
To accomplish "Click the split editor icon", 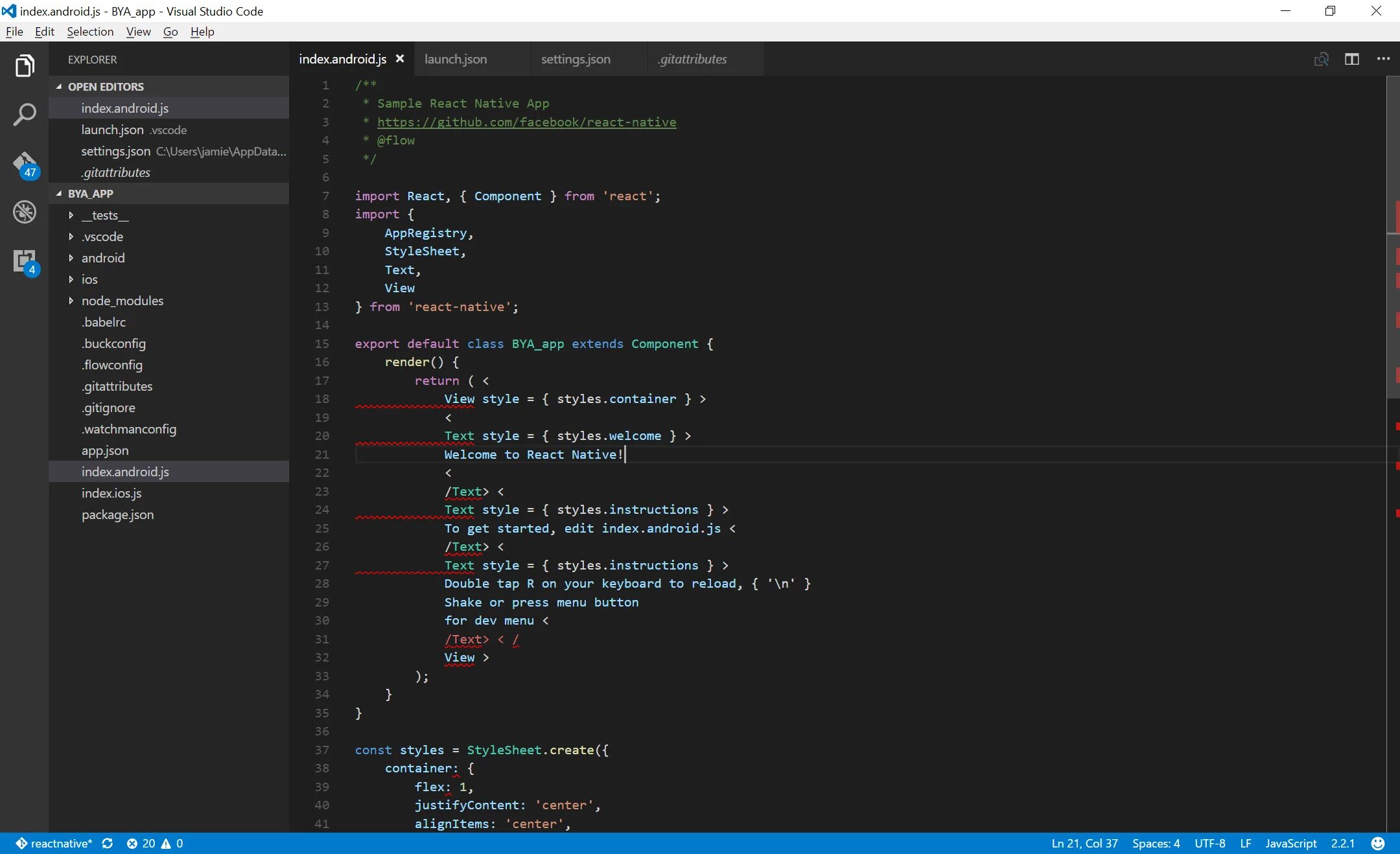I will [x=1351, y=59].
